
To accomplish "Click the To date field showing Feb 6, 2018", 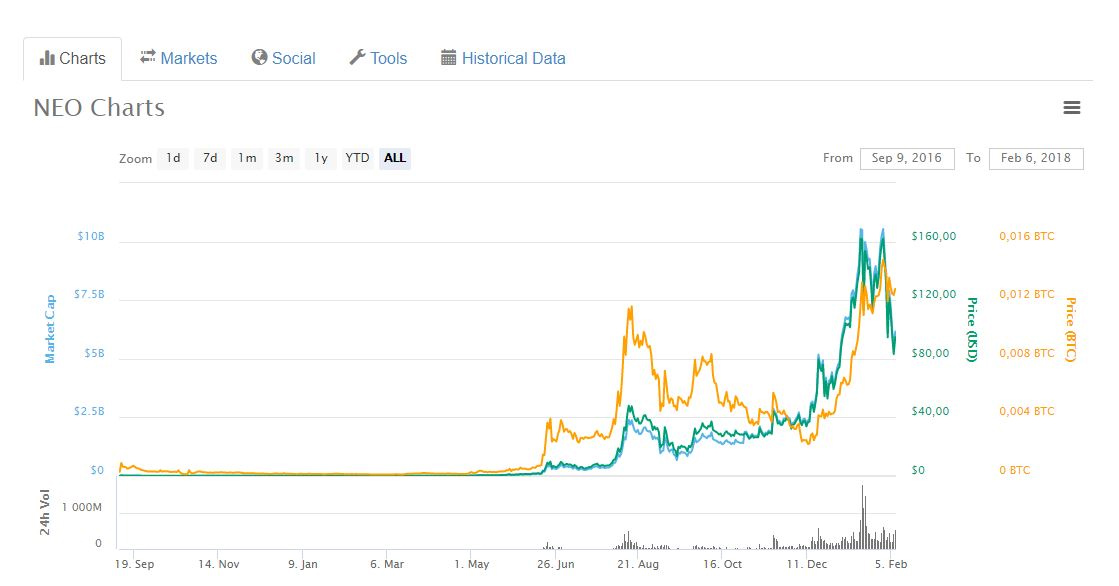I will coord(1035,158).
